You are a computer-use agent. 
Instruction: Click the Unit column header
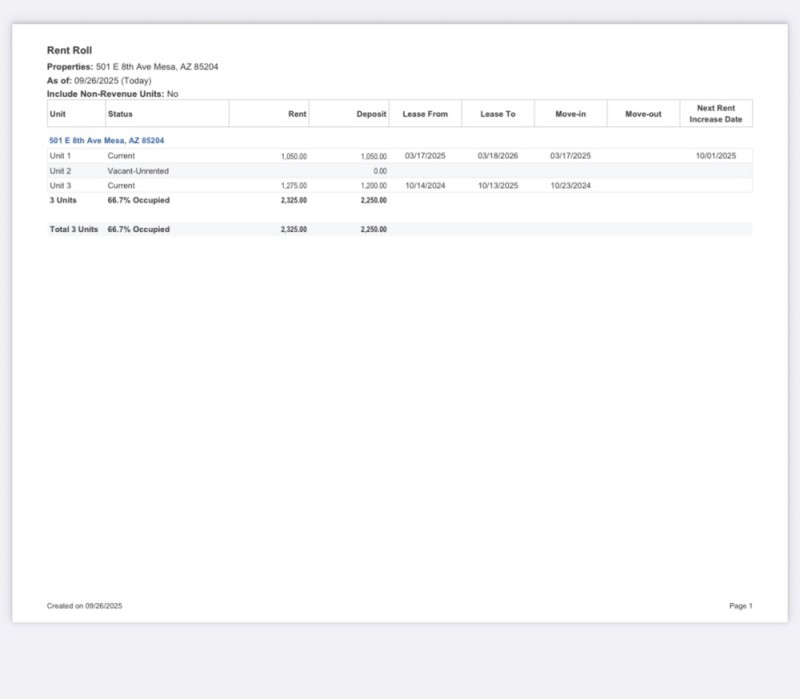(x=58, y=114)
